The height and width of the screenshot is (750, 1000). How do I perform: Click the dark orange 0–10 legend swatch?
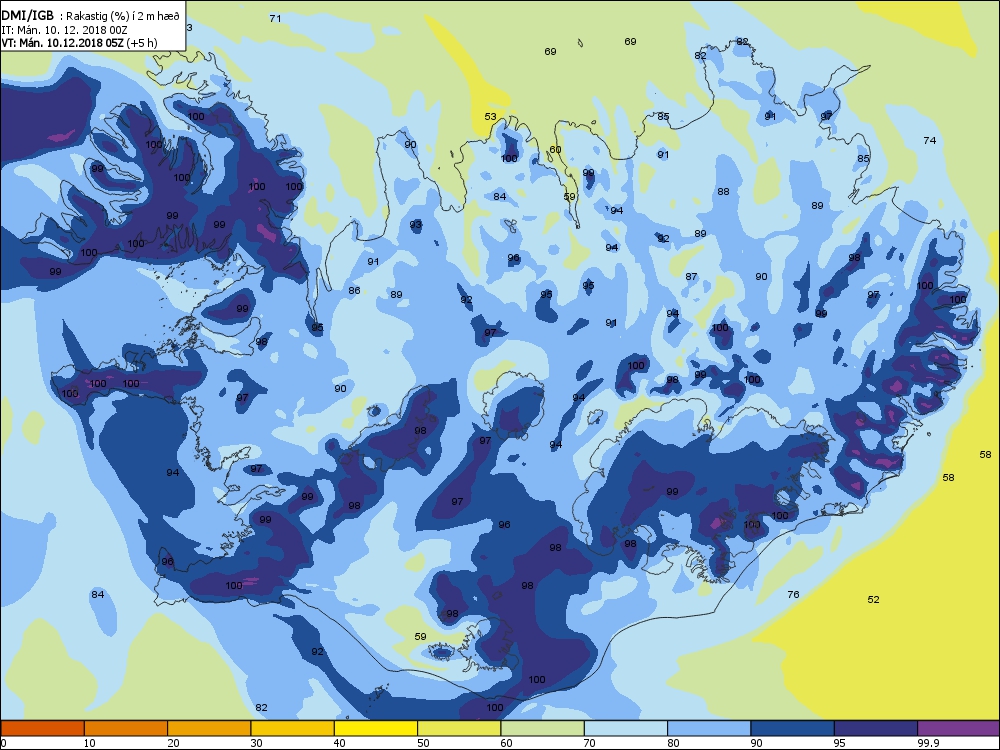tap(42, 728)
